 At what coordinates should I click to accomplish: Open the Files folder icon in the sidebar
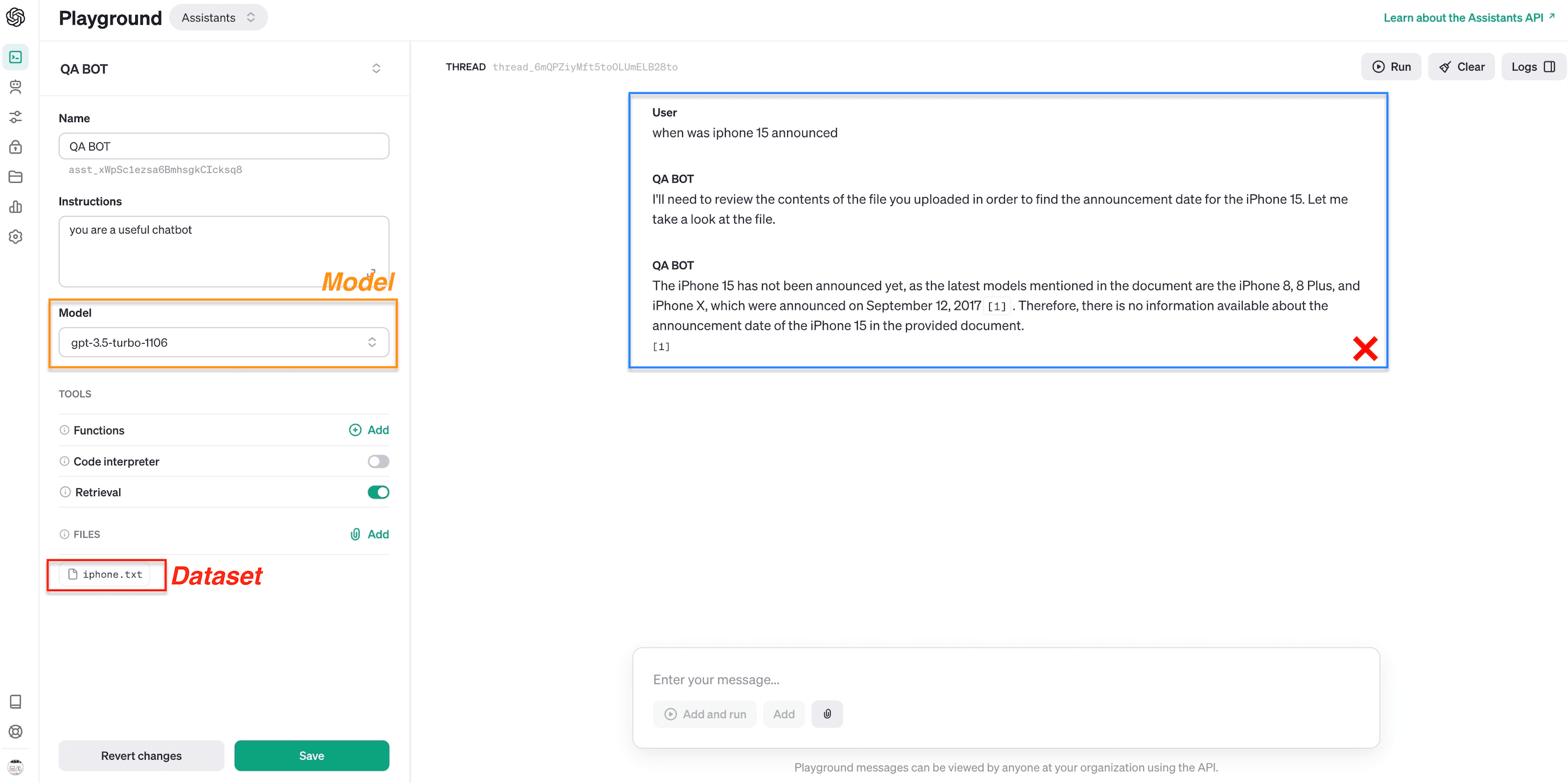pyautogui.click(x=16, y=177)
